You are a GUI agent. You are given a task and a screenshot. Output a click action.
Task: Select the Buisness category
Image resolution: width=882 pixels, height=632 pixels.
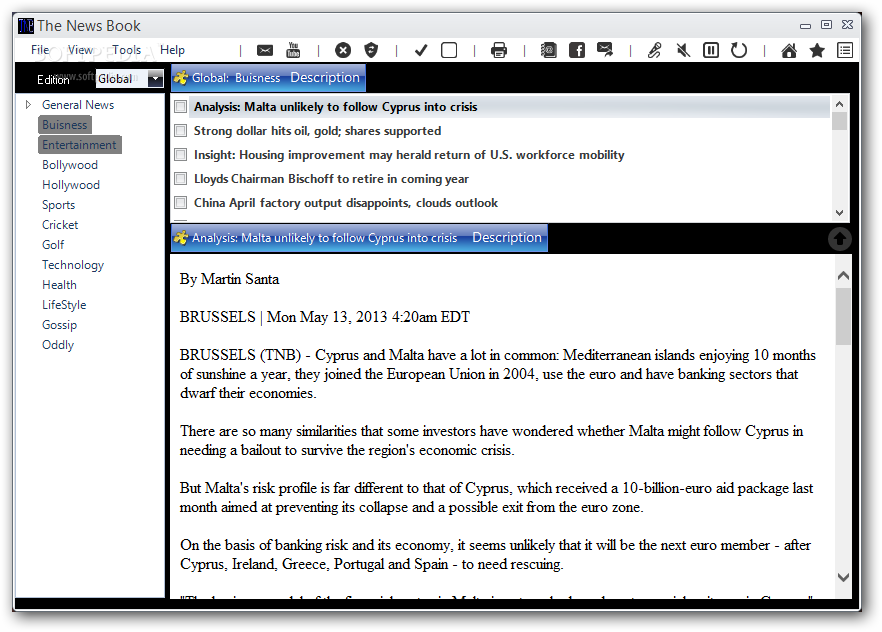click(65, 125)
